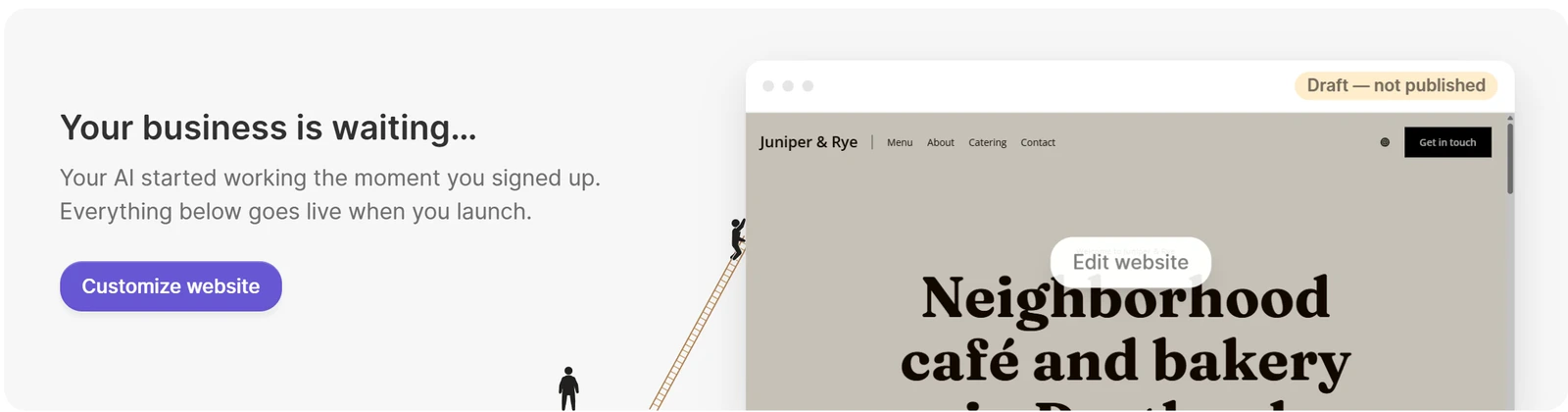Go to Catering in preview navigation

pyautogui.click(x=988, y=142)
